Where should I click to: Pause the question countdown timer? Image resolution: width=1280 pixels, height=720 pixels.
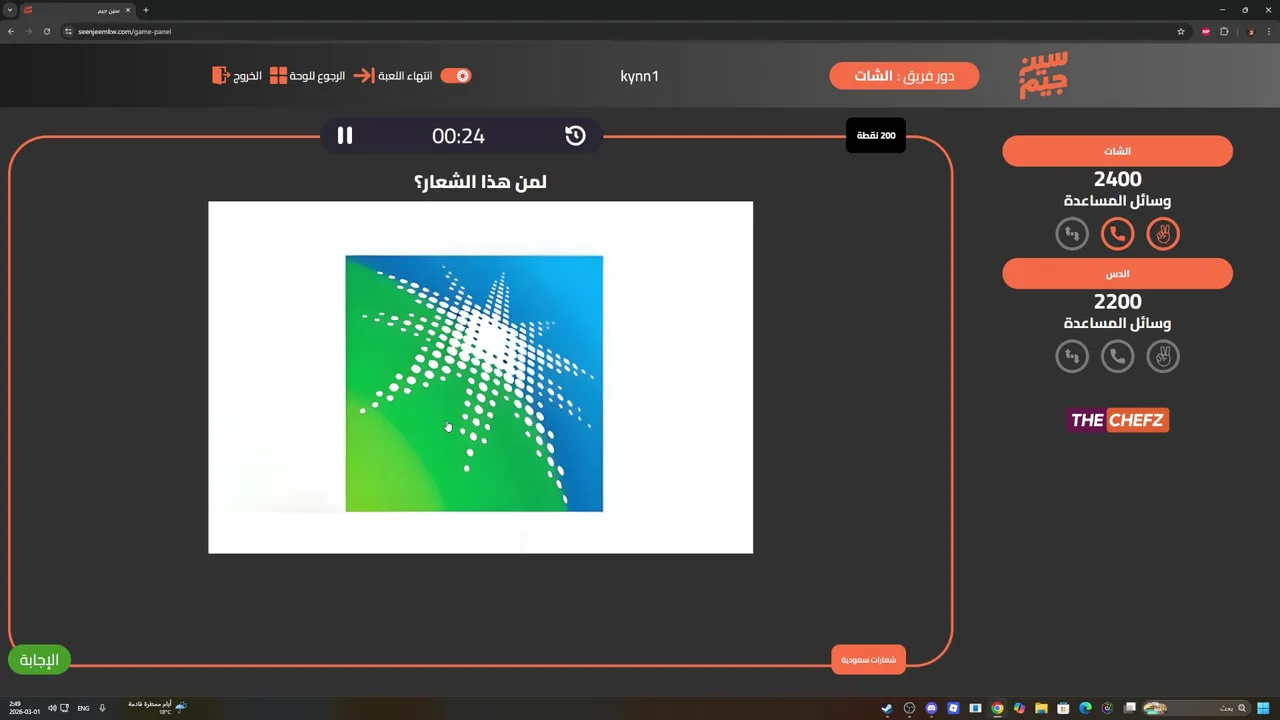pos(345,136)
